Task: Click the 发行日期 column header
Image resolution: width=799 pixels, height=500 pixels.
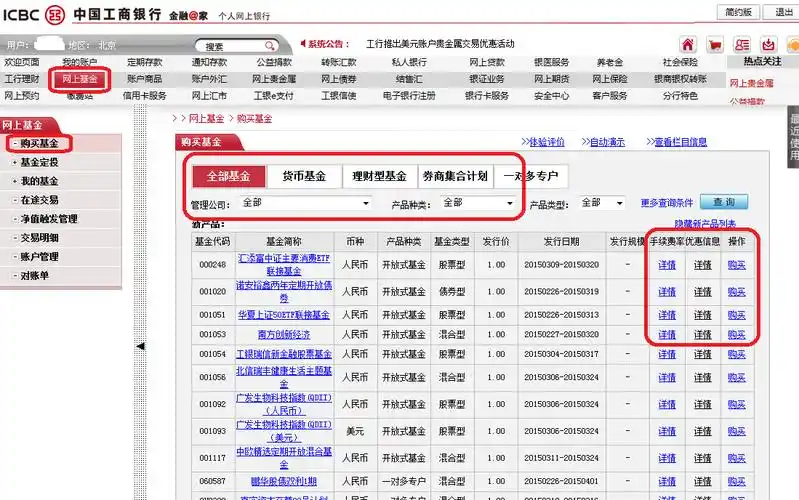Action: [562, 242]
